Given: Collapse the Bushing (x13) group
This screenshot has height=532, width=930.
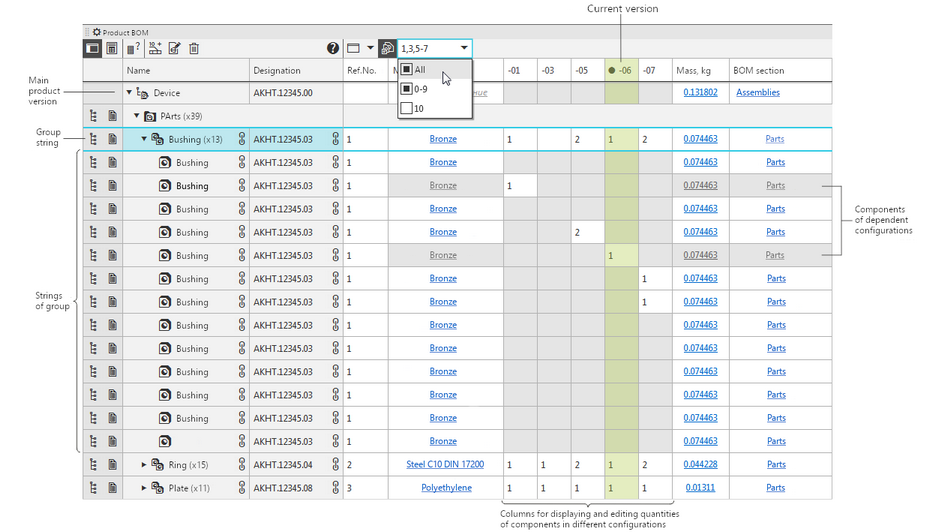Looking at the screenshot, I should 144,139.
